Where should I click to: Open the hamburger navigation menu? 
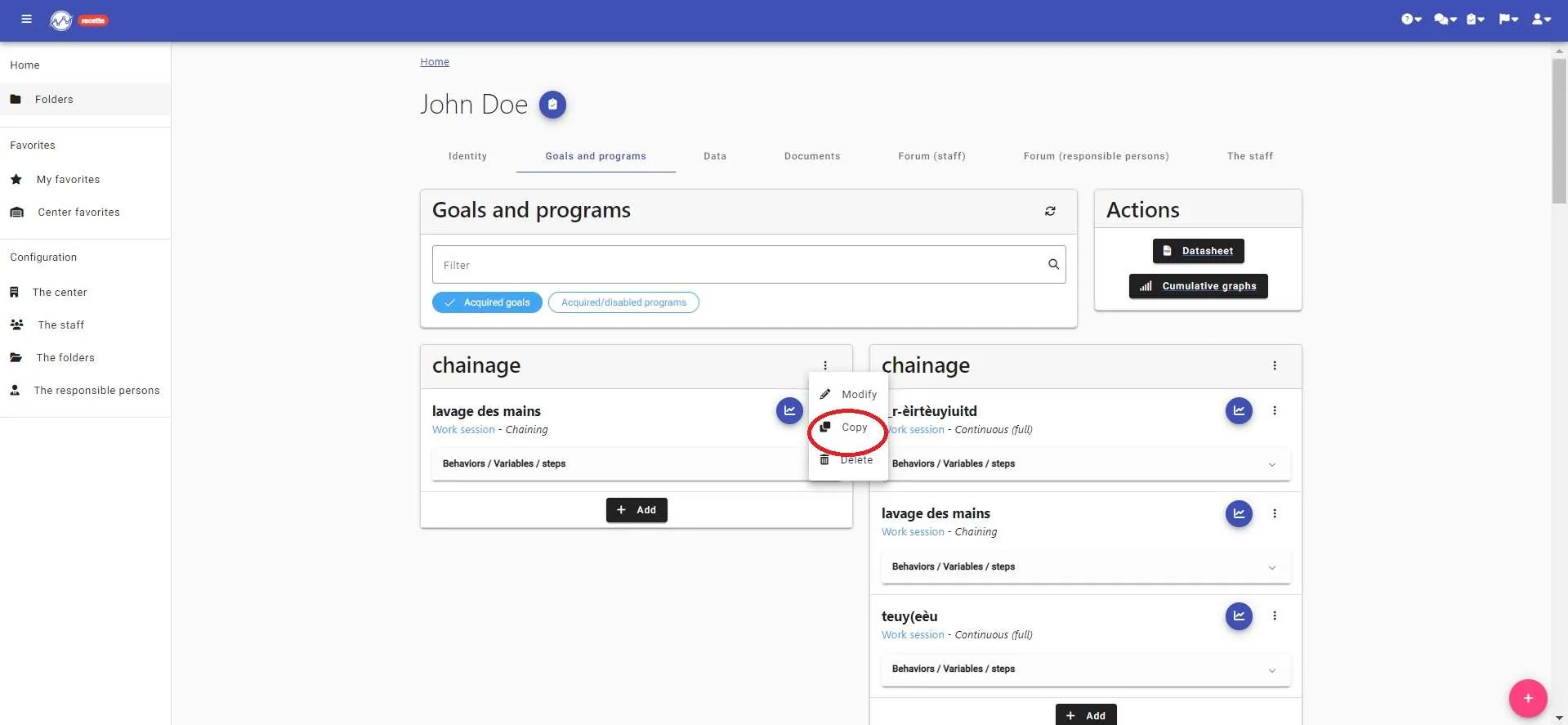coord(26,20)
